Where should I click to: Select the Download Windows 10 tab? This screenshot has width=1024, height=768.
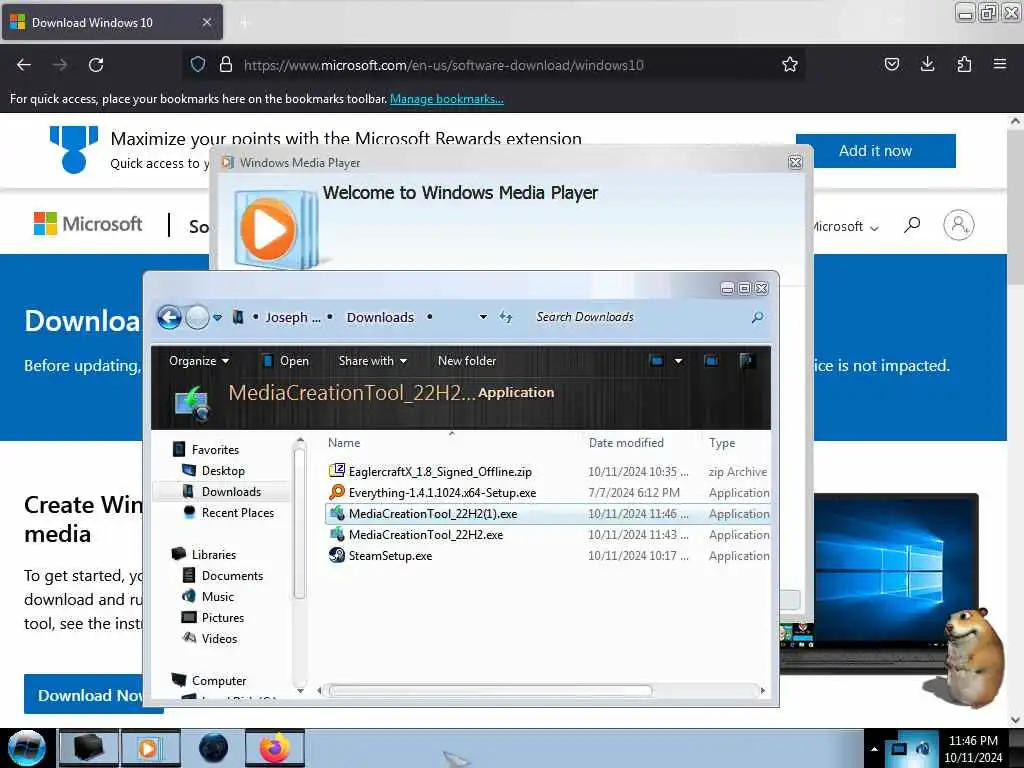click(112, 22)
